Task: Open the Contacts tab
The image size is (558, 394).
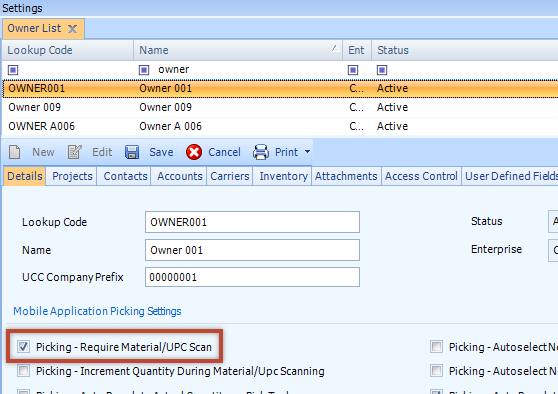Action: tap(125, 176)
